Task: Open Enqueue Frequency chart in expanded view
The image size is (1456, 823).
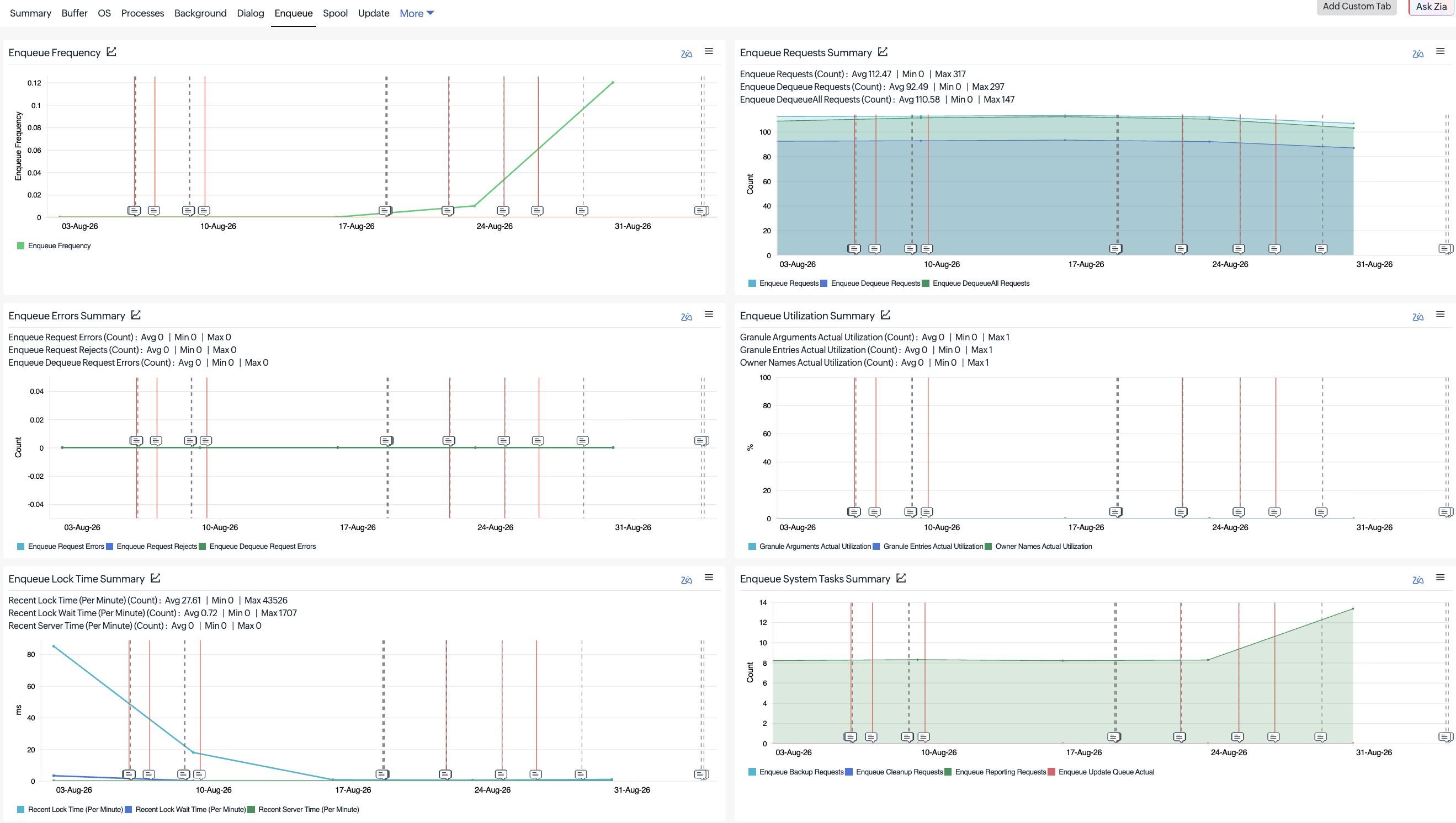Action: click(111, 52)
